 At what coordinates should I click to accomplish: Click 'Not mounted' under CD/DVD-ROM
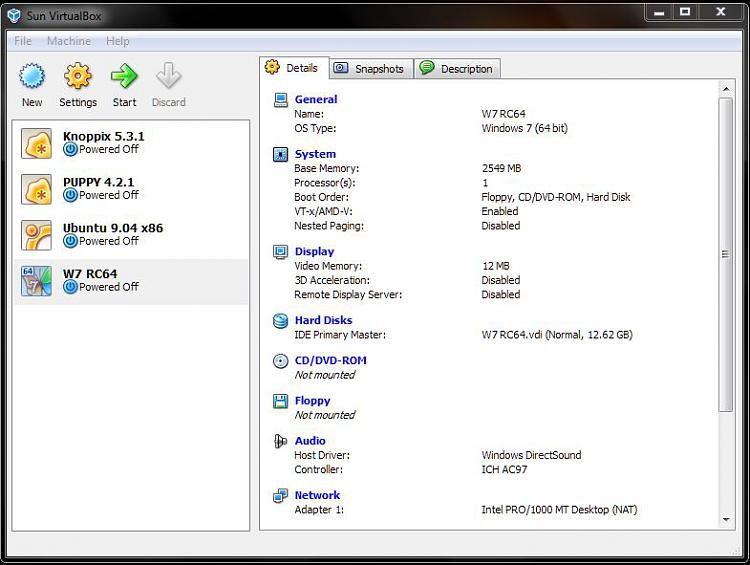pos(325,375)
